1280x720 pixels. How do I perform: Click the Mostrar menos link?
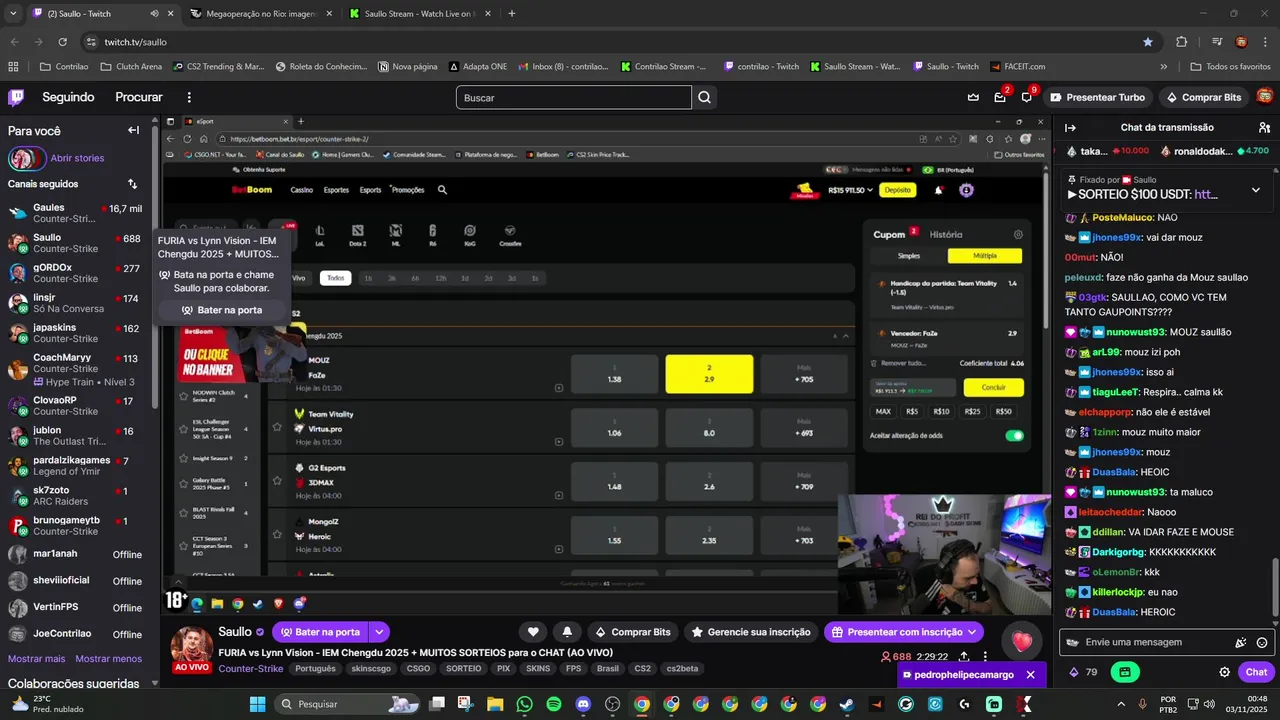click(x=109, y=659)
